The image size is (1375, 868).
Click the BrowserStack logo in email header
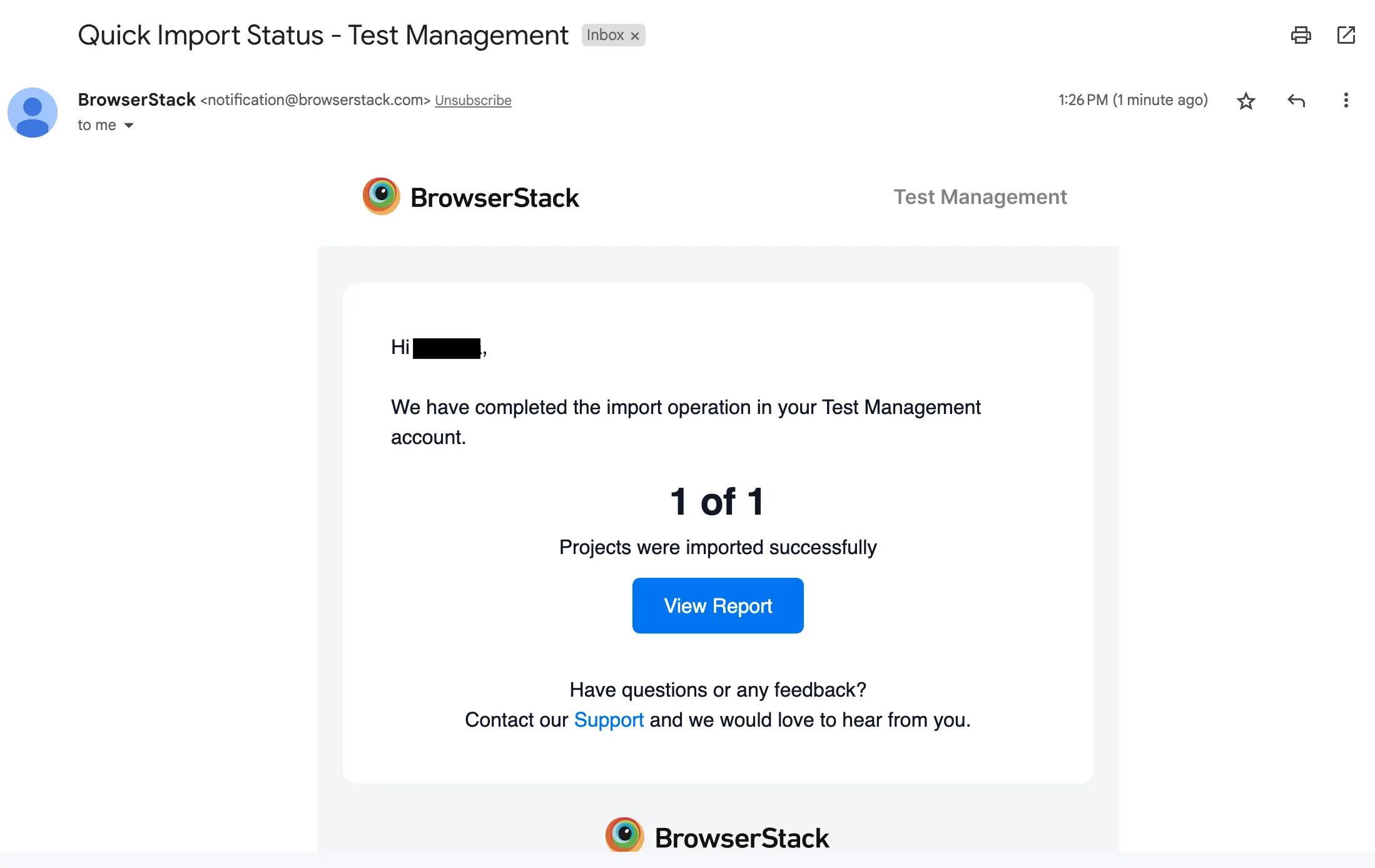pyautogui.click(x=470, y=197)
